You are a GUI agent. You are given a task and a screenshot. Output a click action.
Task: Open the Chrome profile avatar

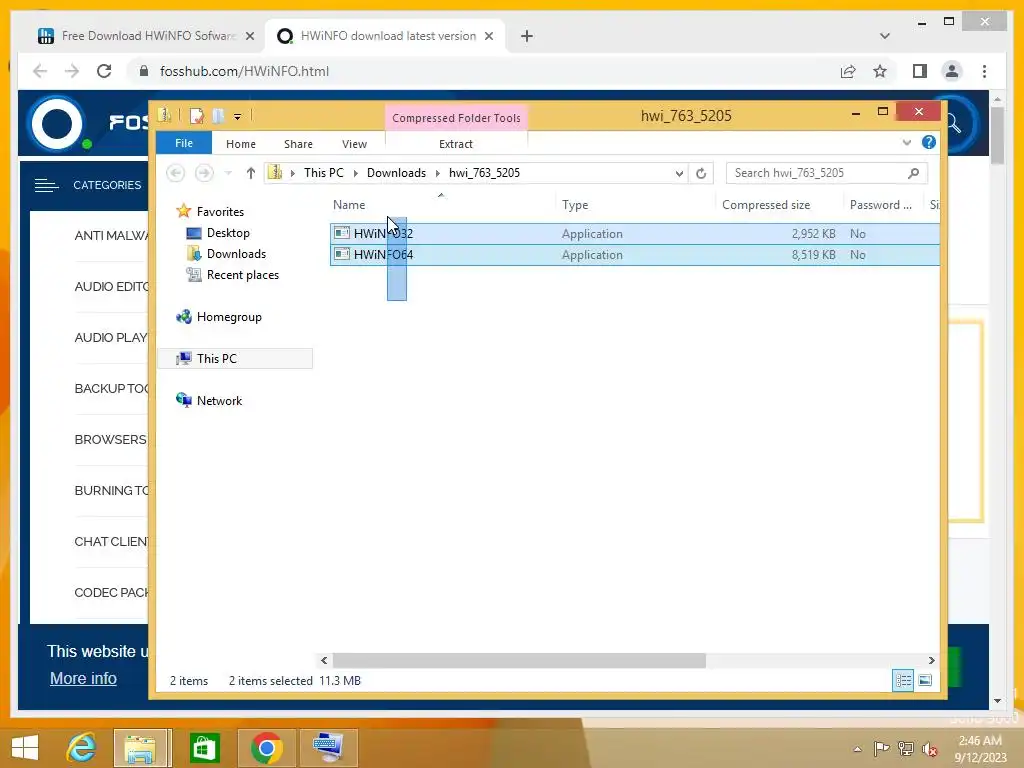[x=952, y=71]
